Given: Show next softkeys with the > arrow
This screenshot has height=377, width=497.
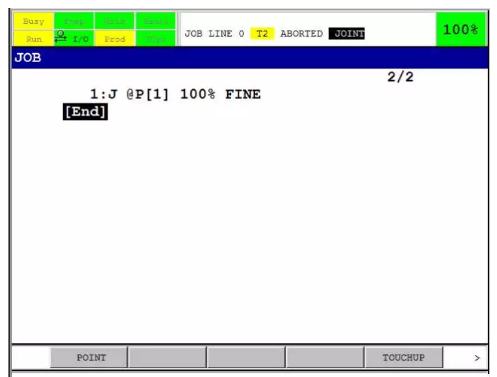Looking at the screenshot, I should [477, 358].
